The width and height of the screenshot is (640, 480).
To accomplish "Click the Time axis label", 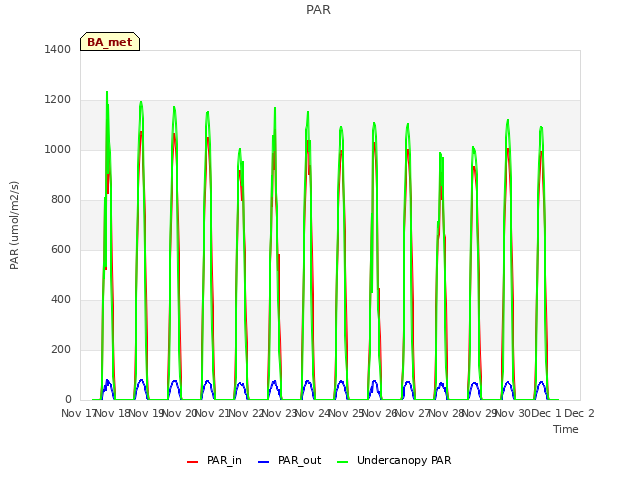I will point(566,429).
